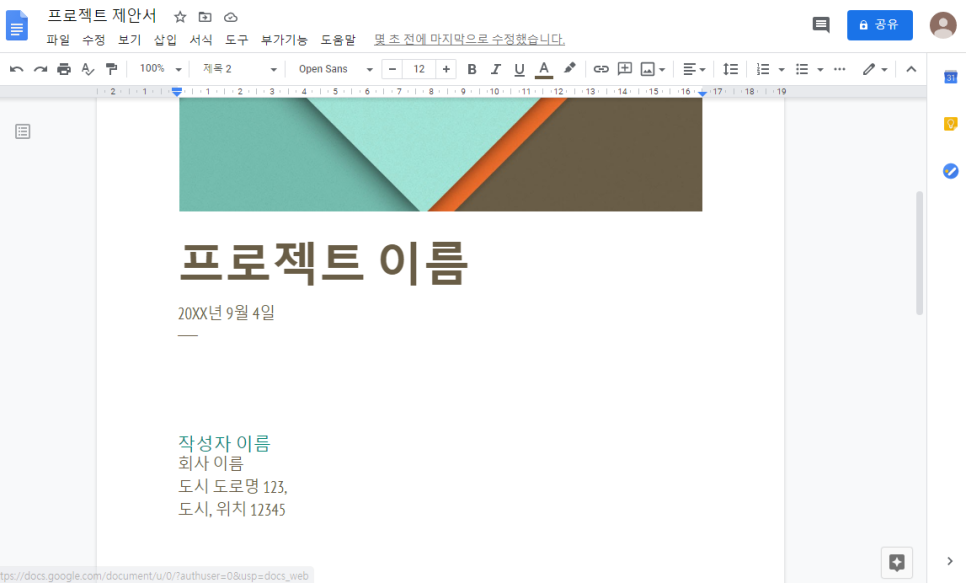Click the Google Docs home icon
The height and width of the screenshot is (583, 966).
pos(17,25)
